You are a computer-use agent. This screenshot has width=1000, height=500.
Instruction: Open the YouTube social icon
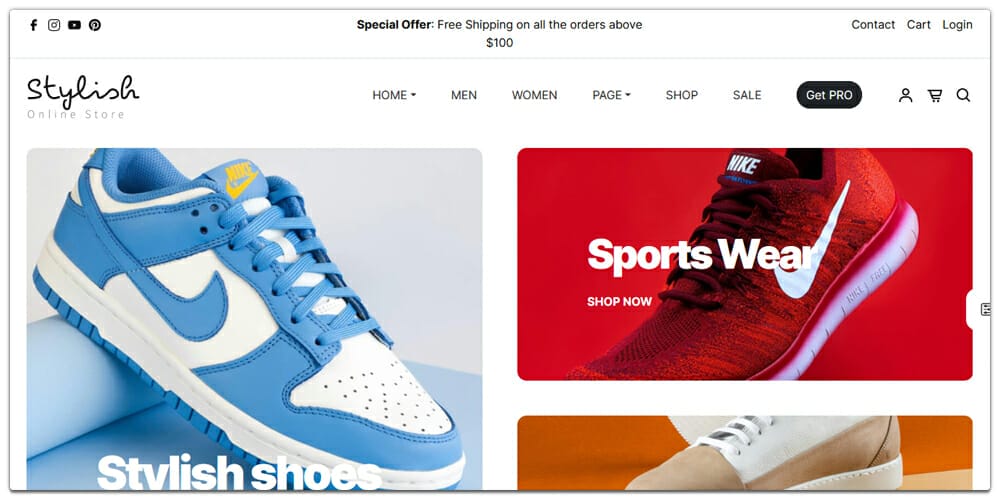pyautogui.click(x=75, y=25)
